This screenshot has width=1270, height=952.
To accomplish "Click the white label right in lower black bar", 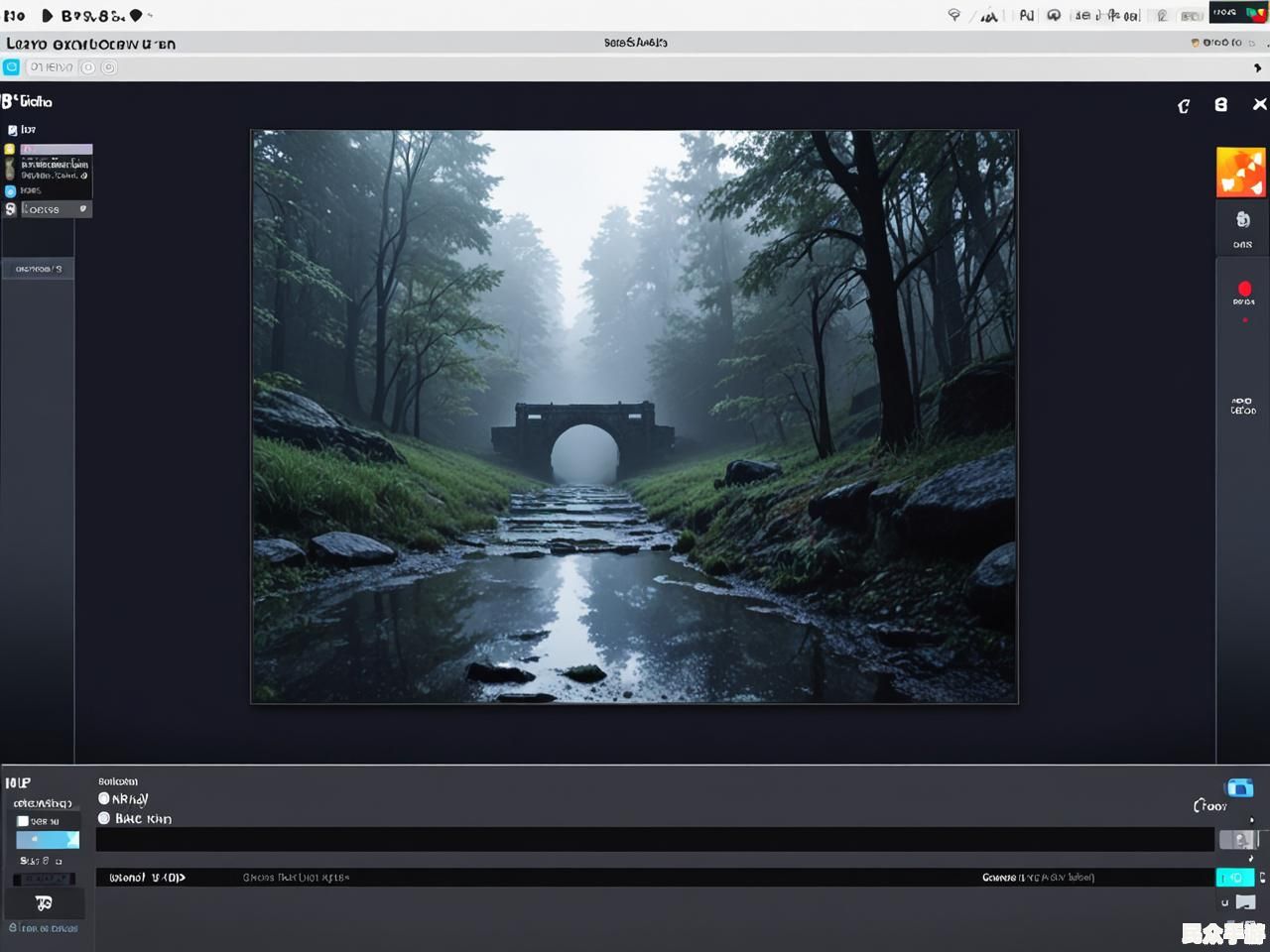I will click(1038, 878).
